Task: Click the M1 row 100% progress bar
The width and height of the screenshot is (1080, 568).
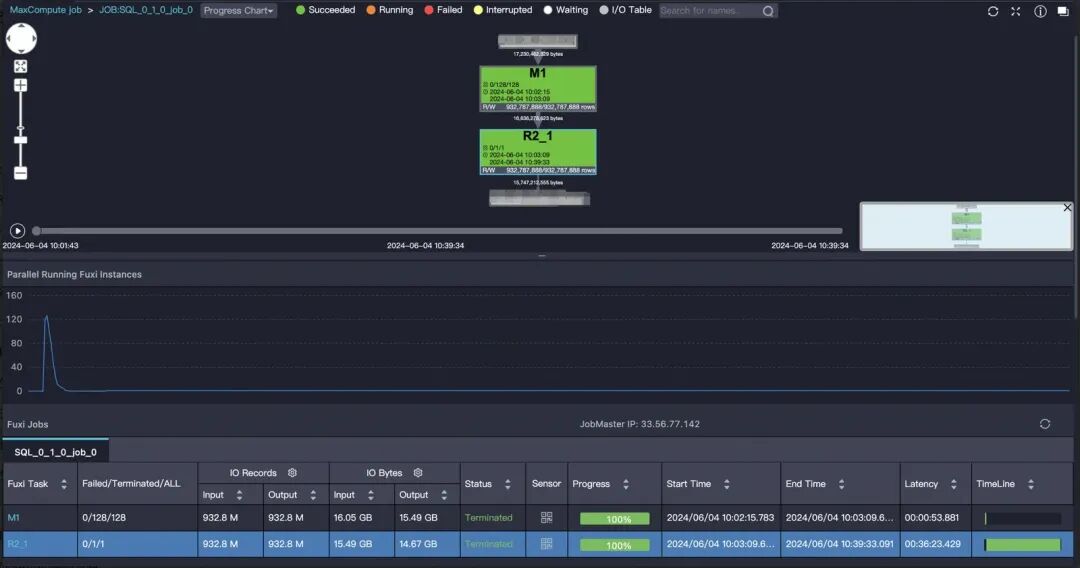Action: 614,518
